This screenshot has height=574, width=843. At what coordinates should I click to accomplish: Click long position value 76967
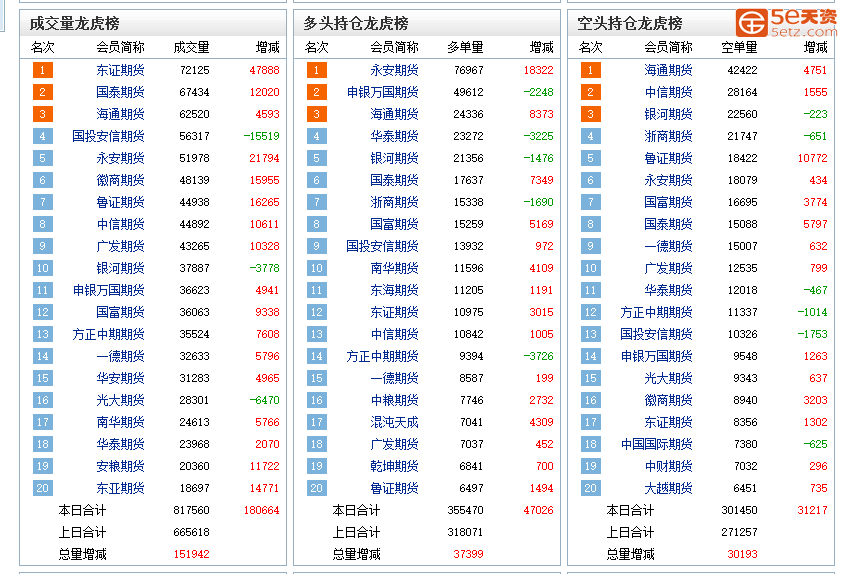pyautogui.click(x=468, y=70)
